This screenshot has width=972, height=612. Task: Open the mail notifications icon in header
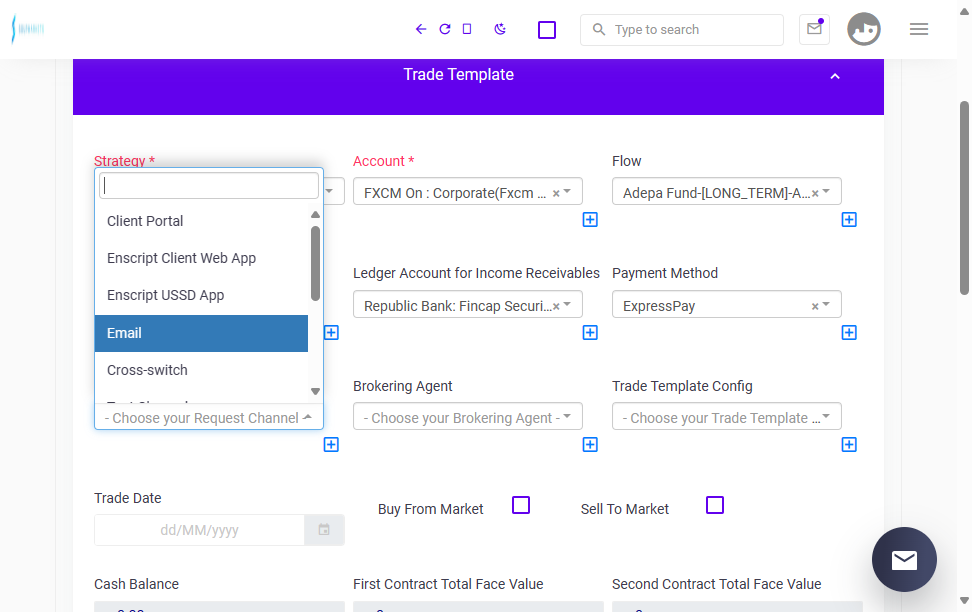click(x=815, y=29)
